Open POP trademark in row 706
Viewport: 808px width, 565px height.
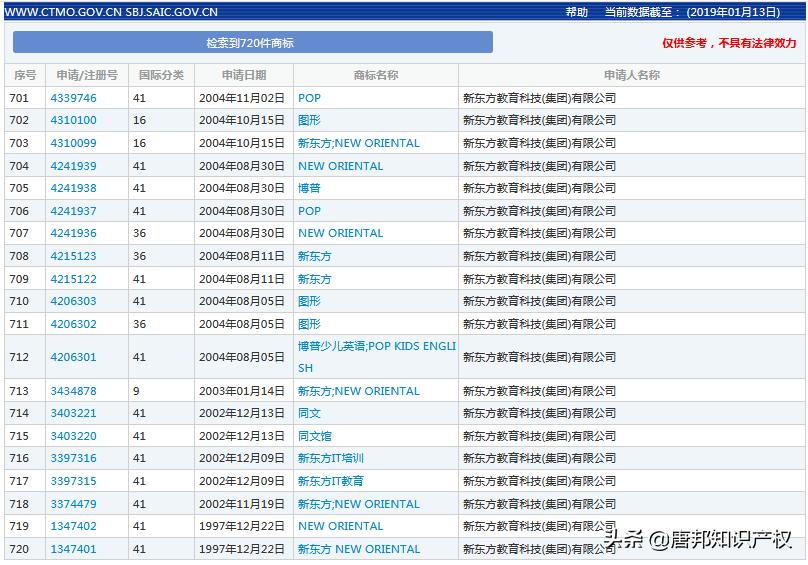[309, 211]
